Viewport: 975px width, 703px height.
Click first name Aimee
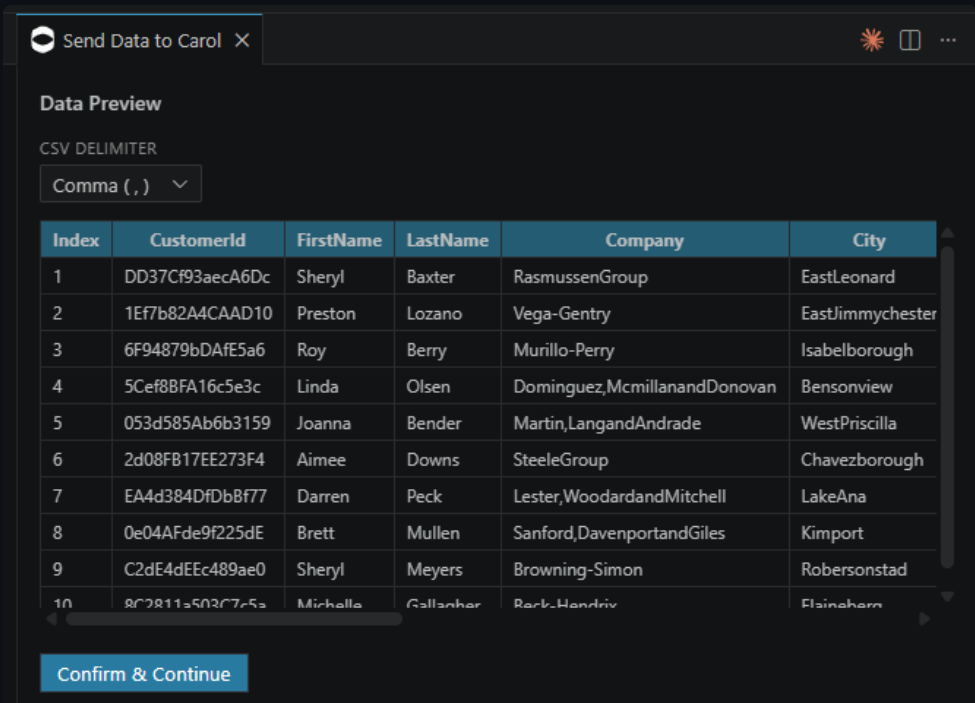(x=321, y=460)
